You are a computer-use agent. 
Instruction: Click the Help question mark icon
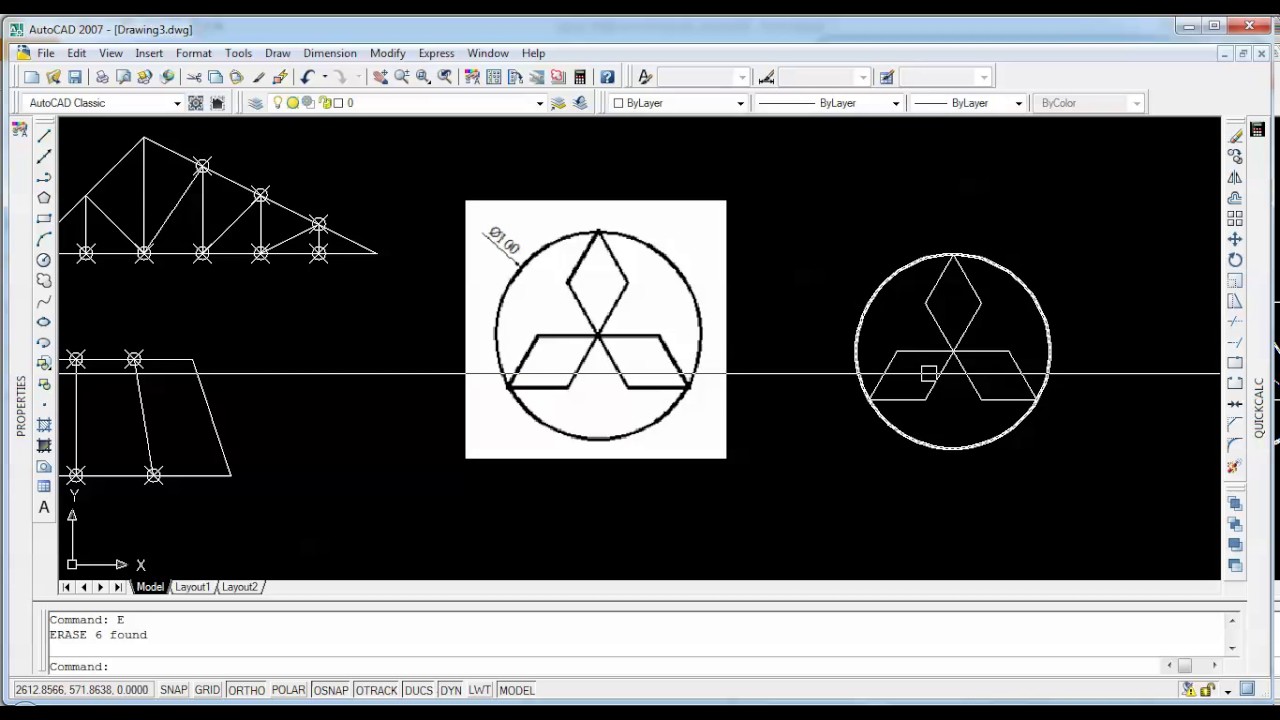[607, 77]
